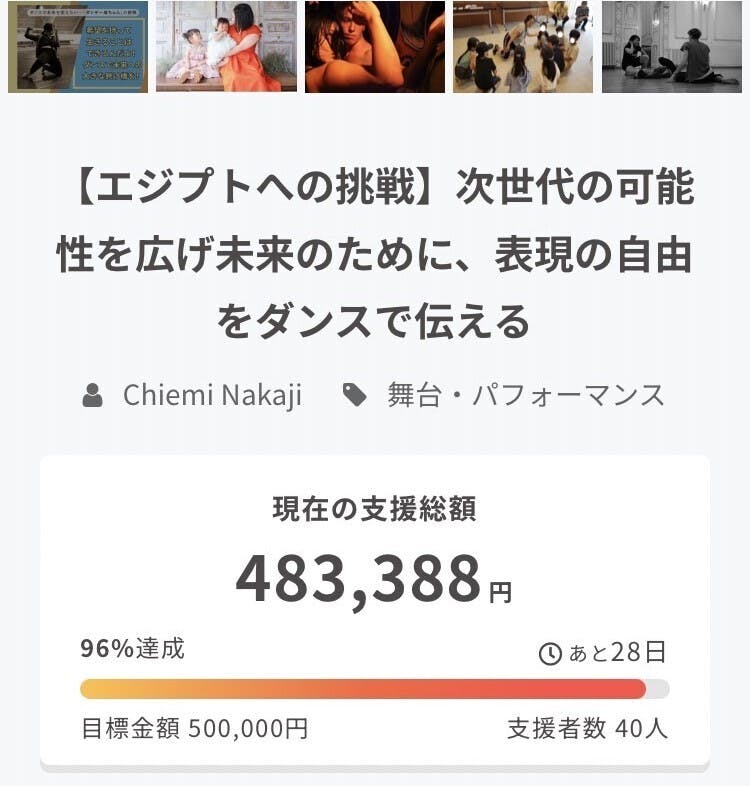The image size is (750, 786).
Task: Open the thumbnail of children sitting in circle
Action: point(523,47)
